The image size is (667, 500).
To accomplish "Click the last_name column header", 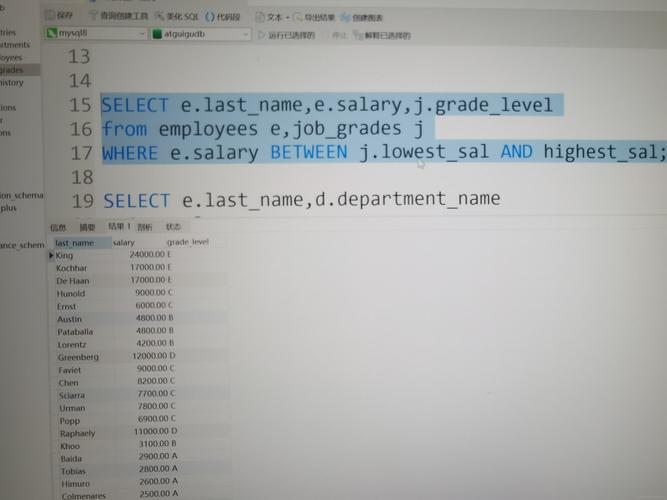I will [x=82, y=243].
